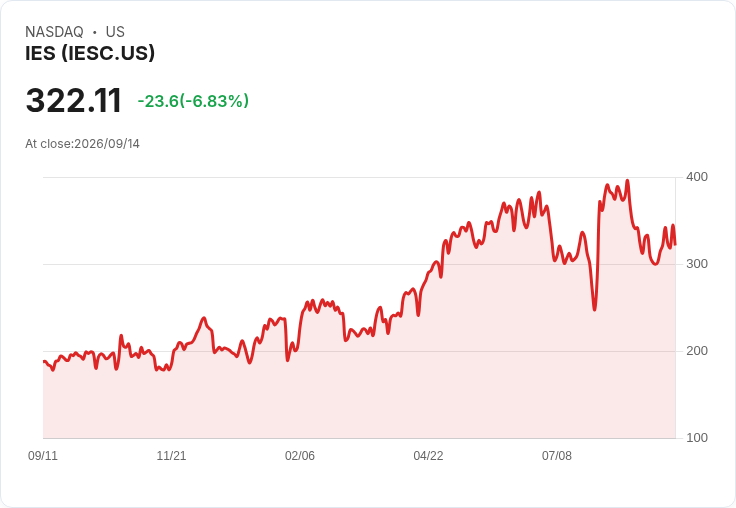
Task: Select the 07/08 date on x-axis
Action: 557,456
